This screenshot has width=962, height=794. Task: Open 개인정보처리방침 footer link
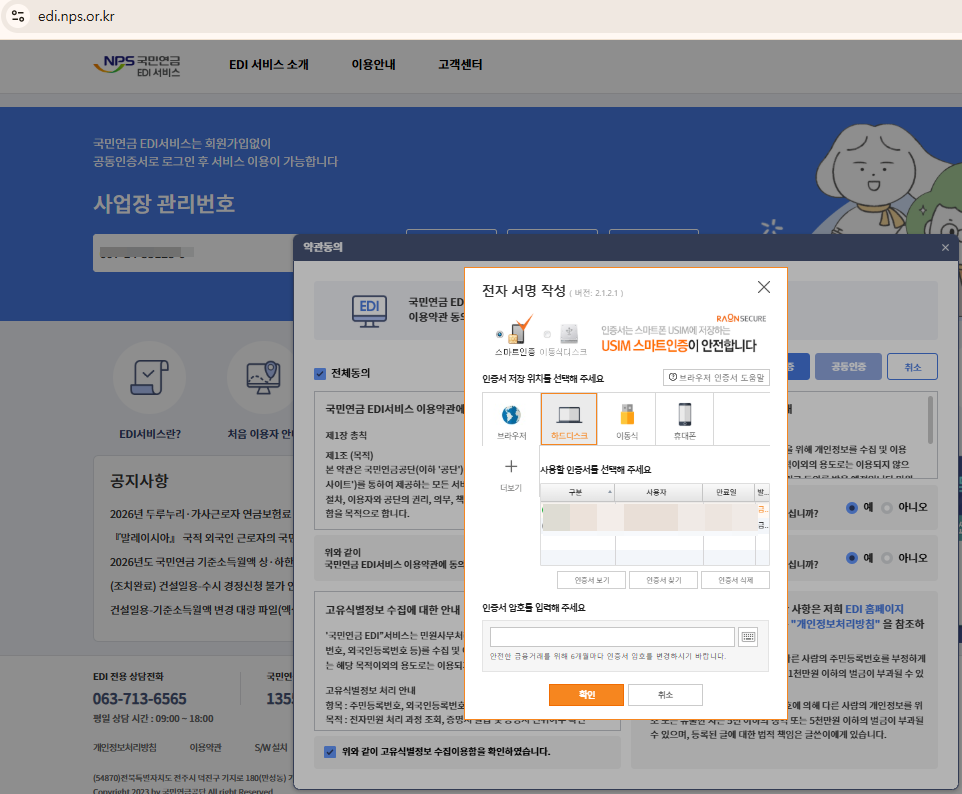click(125, 747)
